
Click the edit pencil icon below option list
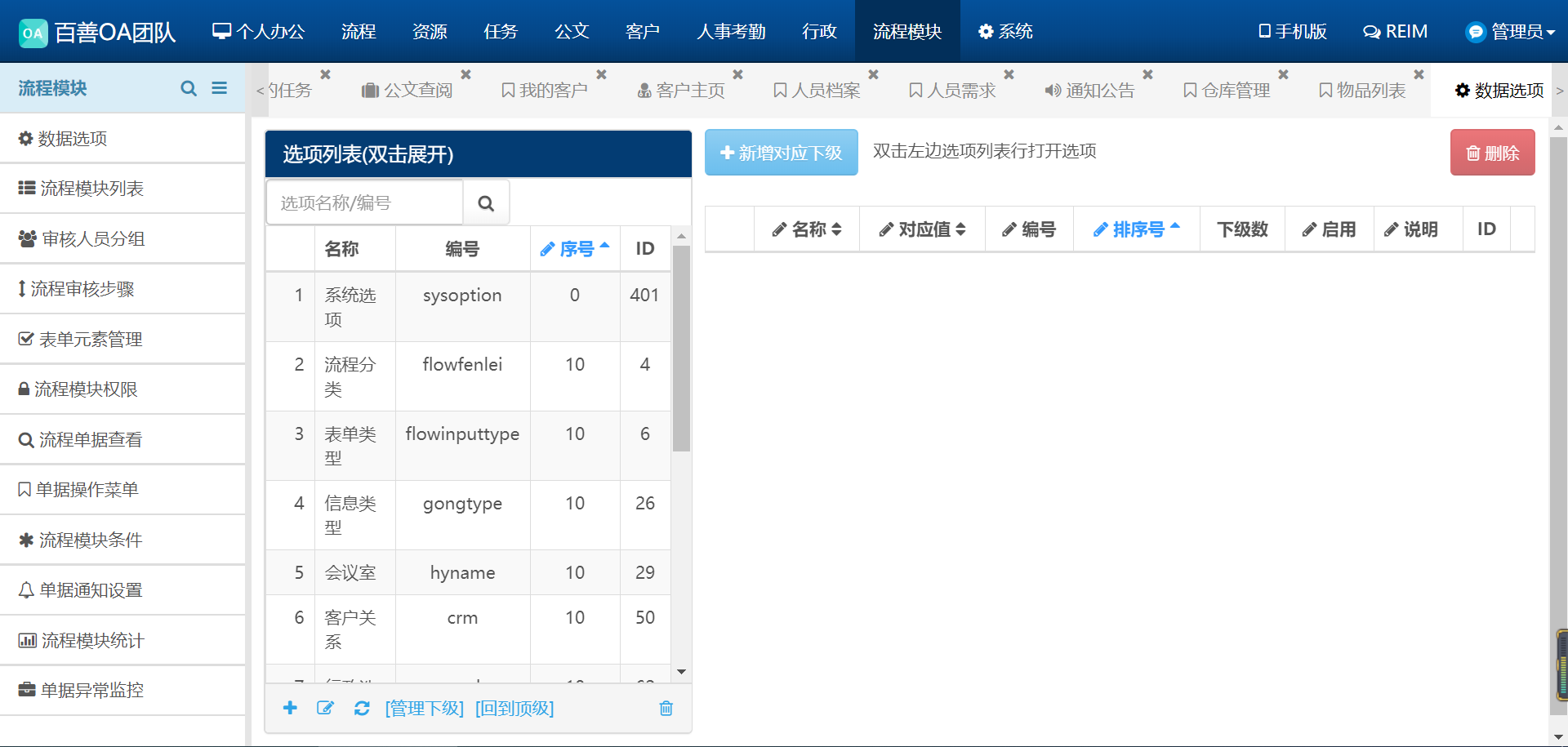(325, 708)
